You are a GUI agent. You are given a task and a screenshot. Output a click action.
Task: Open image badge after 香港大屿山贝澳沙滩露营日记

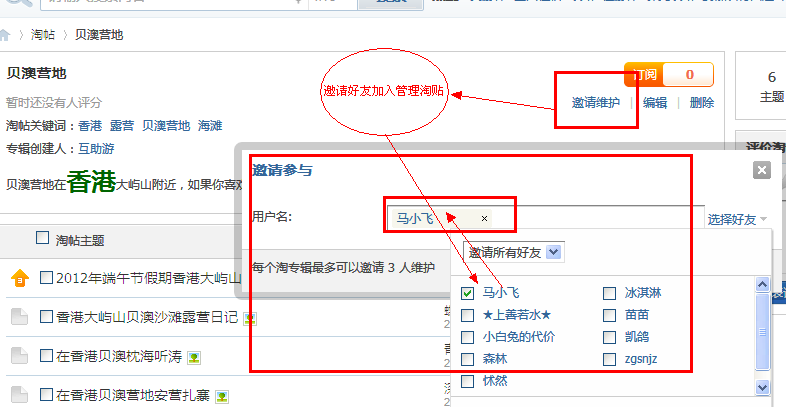250,319
